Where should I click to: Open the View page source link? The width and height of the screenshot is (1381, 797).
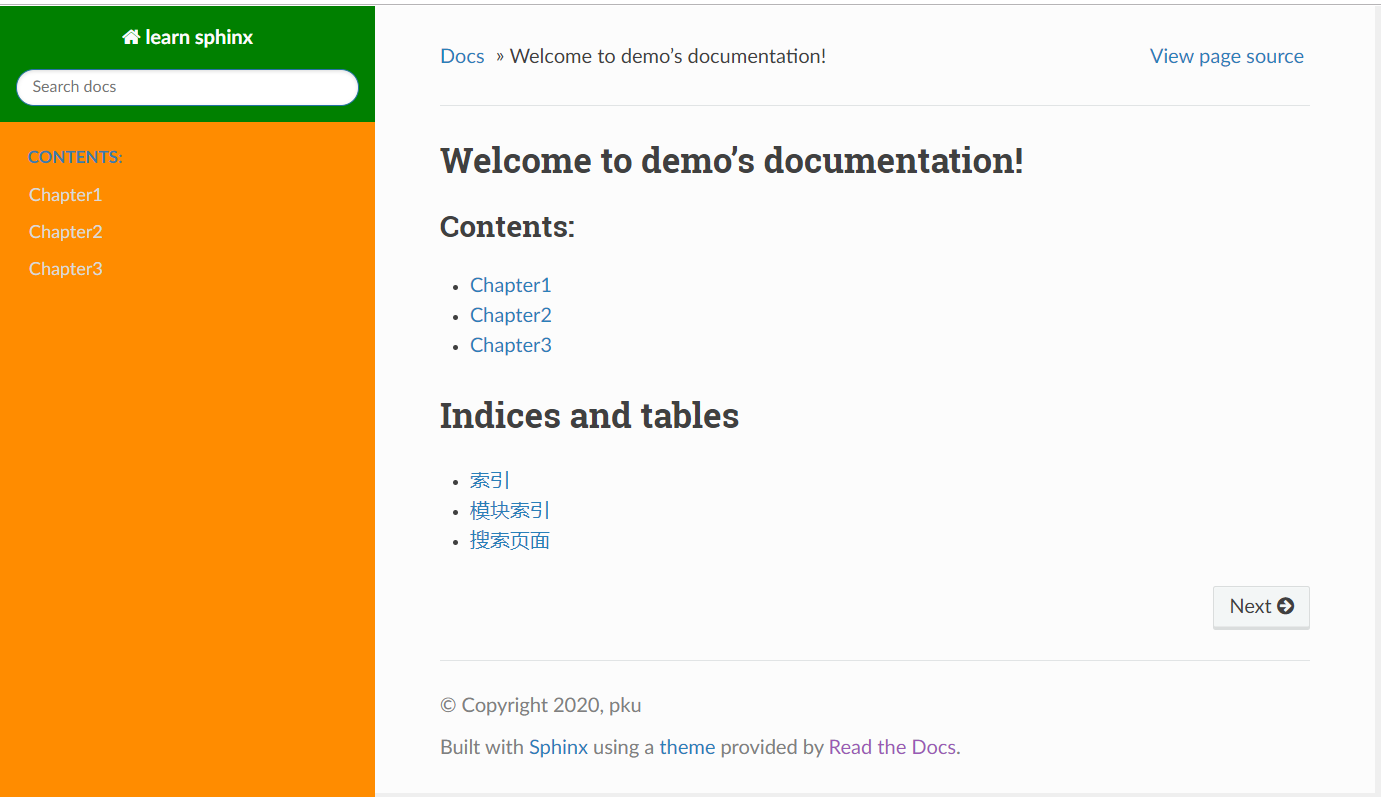click(x=1226, y=56)
